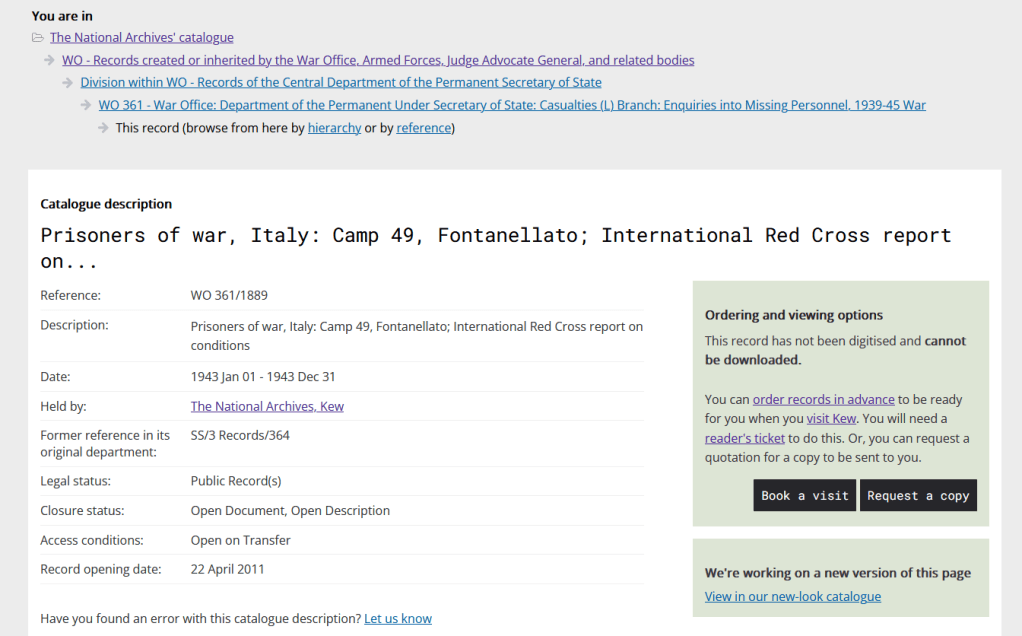Click the WO 361/1889 reference value
This screenshot has width=1022, height=636.
click(229, 296)
